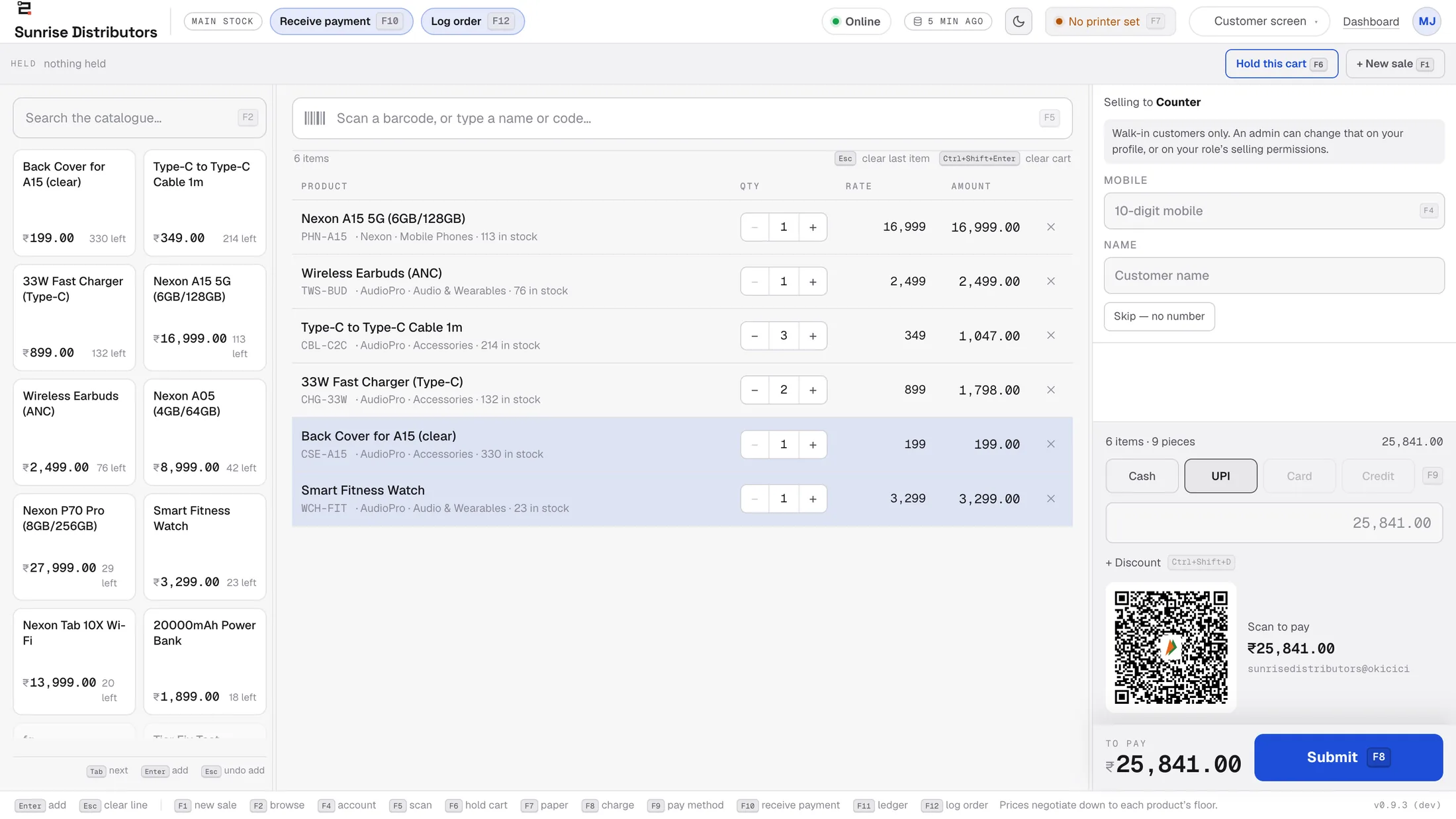This screenshot has height=819, width=1456.
Task: Add 20000mAh Power Bank from catalogue
Action: point(205,662)
